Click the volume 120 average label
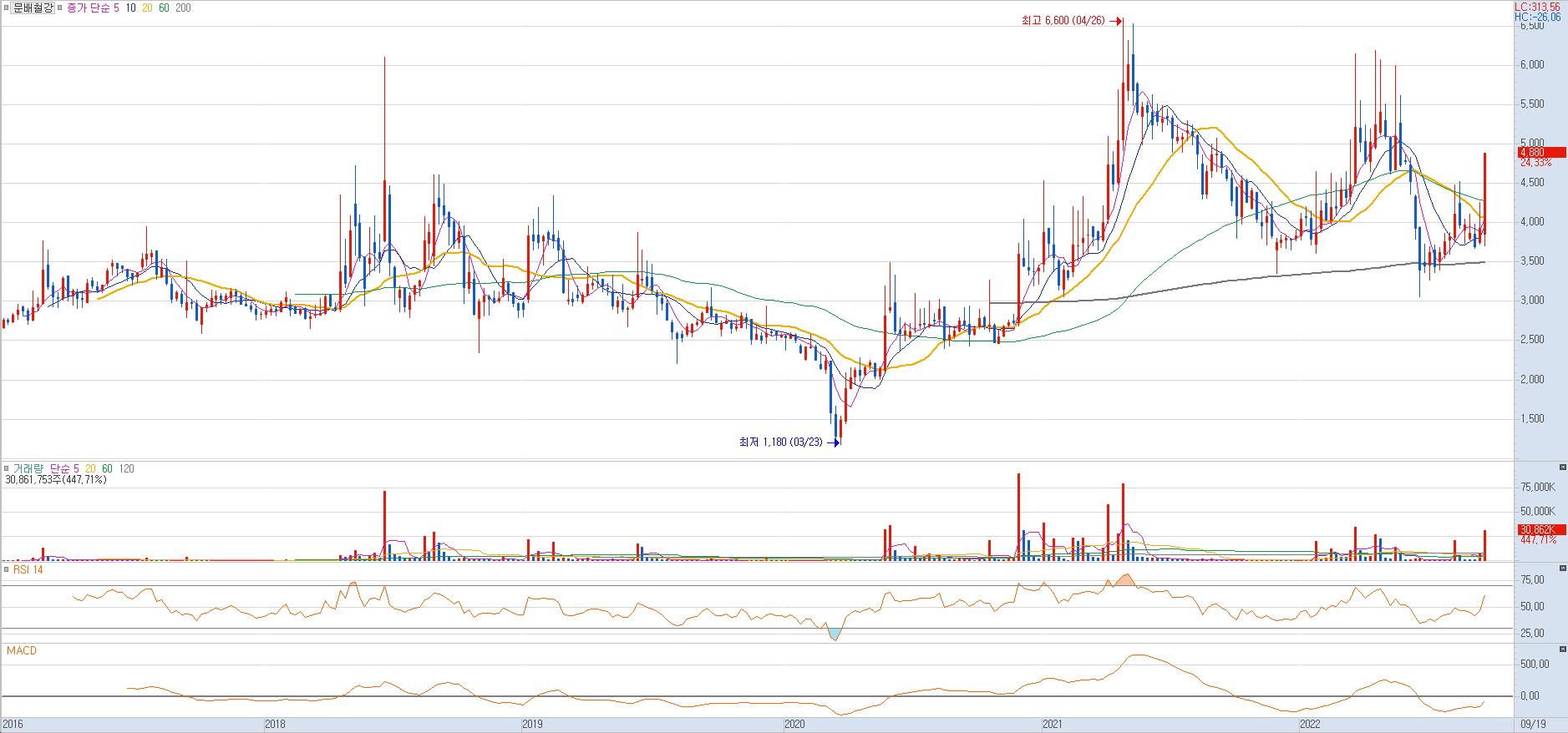Viewport: 1568px width, 733px height. coord(126,469)
